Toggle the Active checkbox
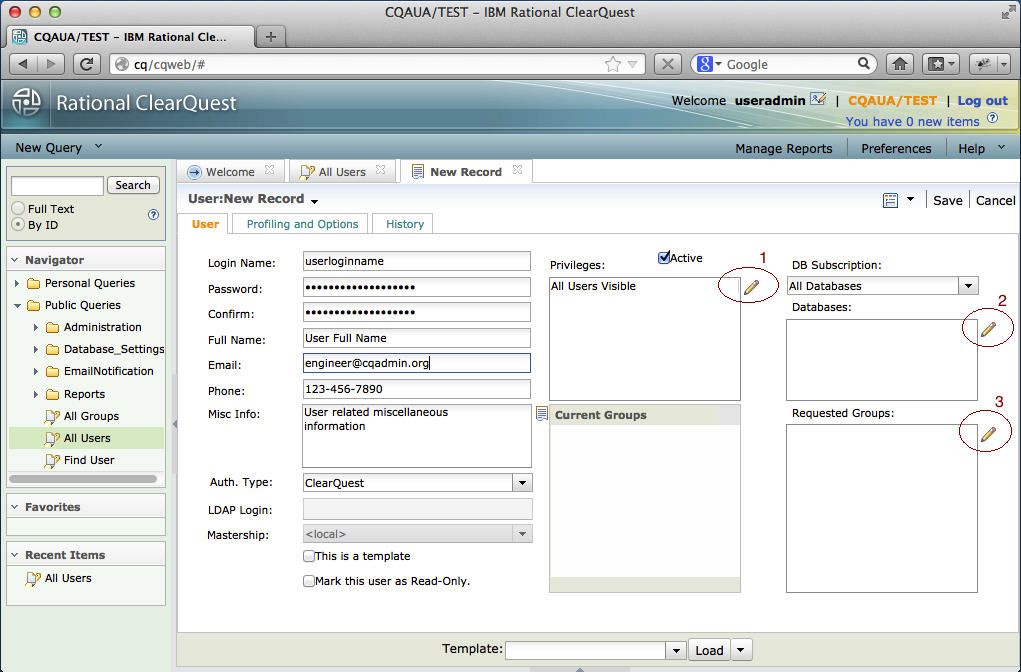The height and width of the screenshot is (672, 1021). point(664,258)
